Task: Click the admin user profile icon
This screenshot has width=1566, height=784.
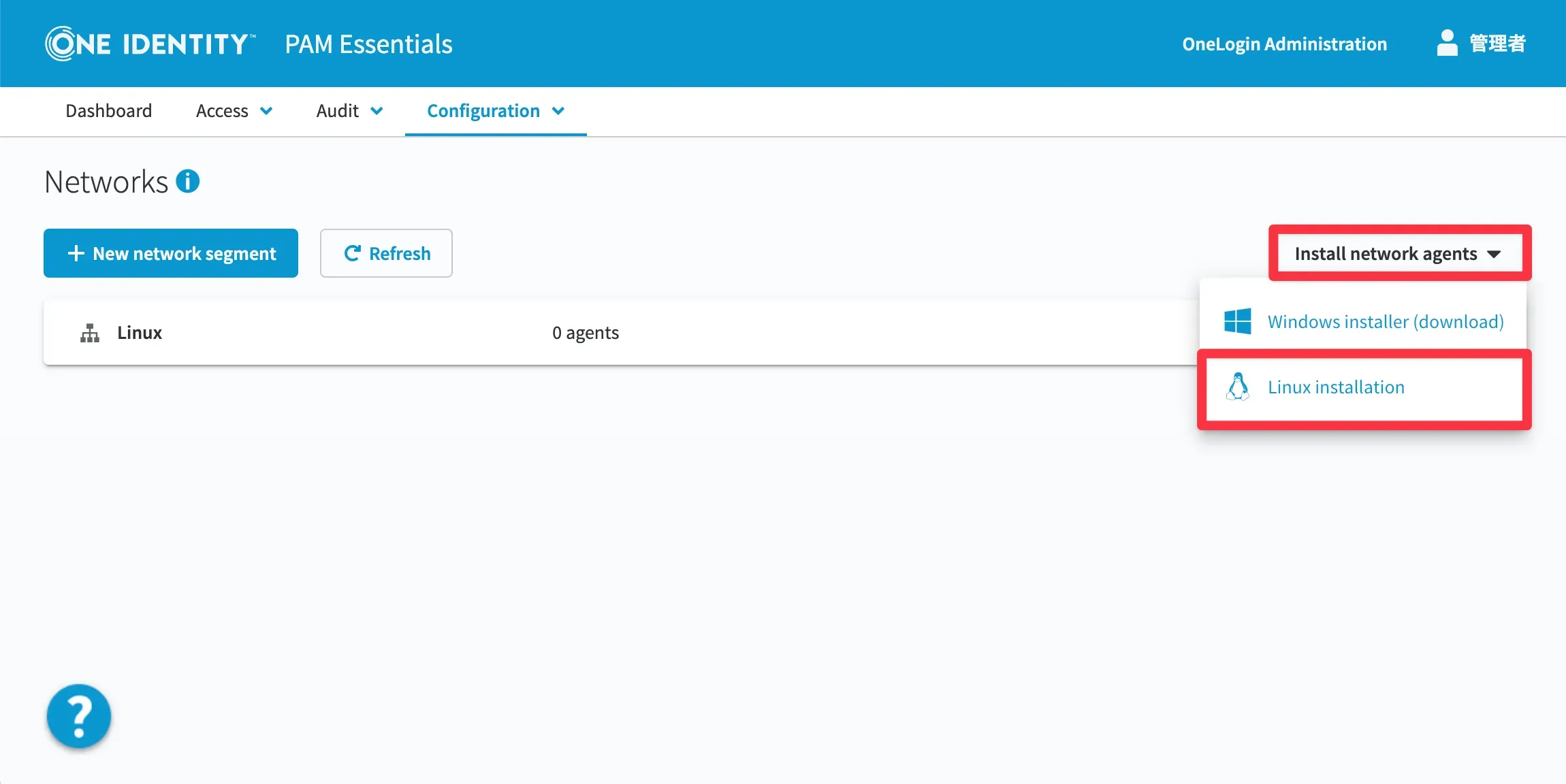Action: [x=1446, y=43]
